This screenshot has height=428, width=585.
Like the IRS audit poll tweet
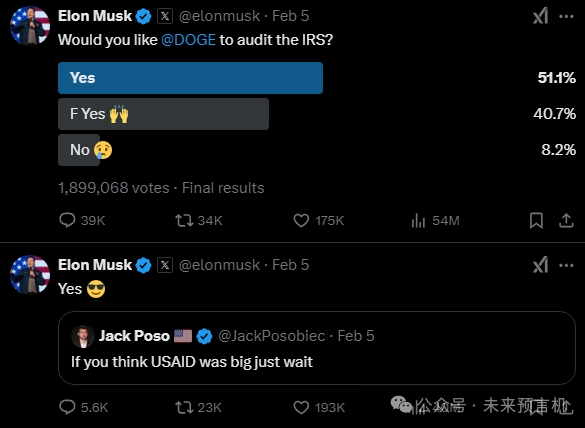[318, 221]
